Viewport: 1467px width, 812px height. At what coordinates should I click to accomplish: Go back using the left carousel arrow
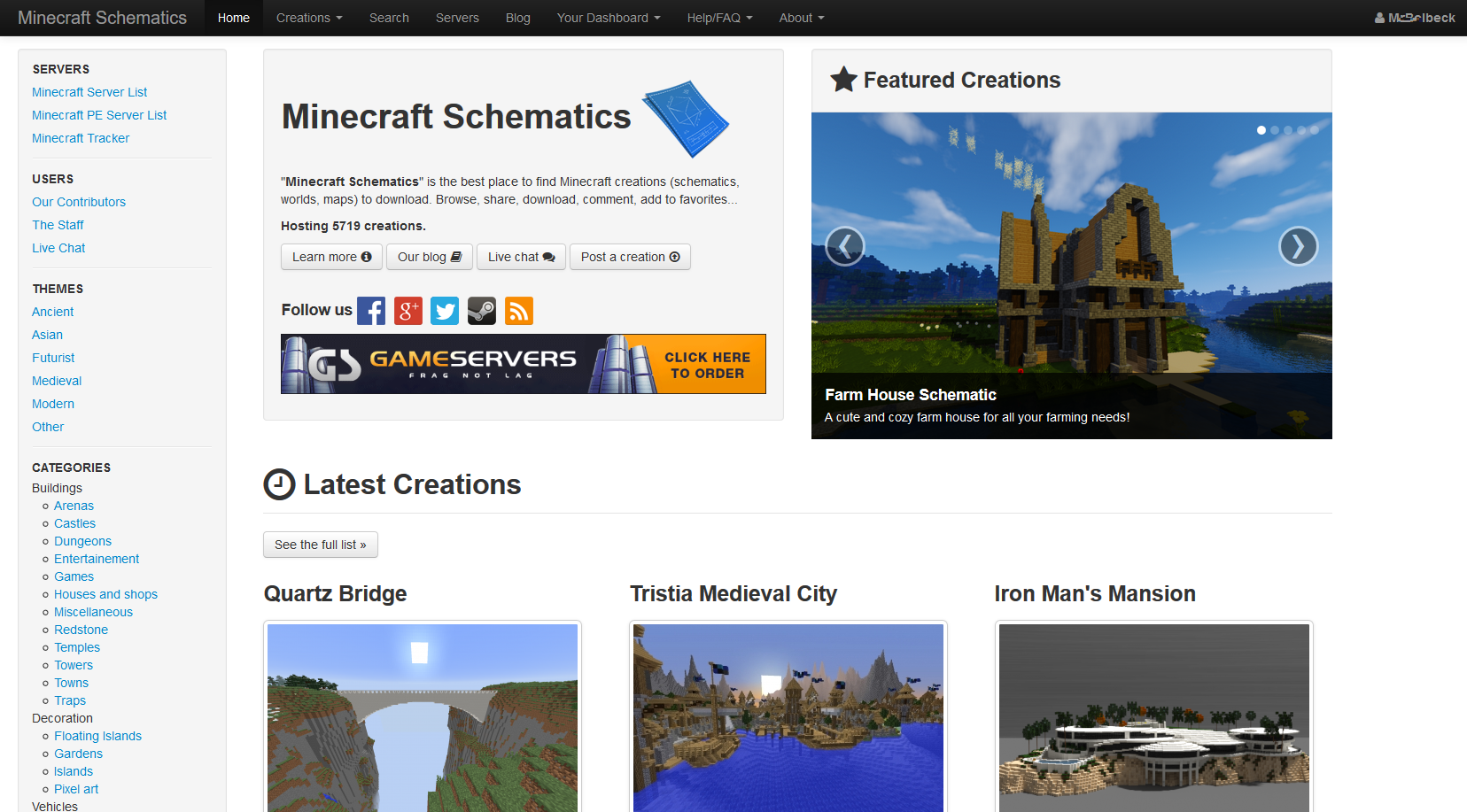tap(845, 246)
